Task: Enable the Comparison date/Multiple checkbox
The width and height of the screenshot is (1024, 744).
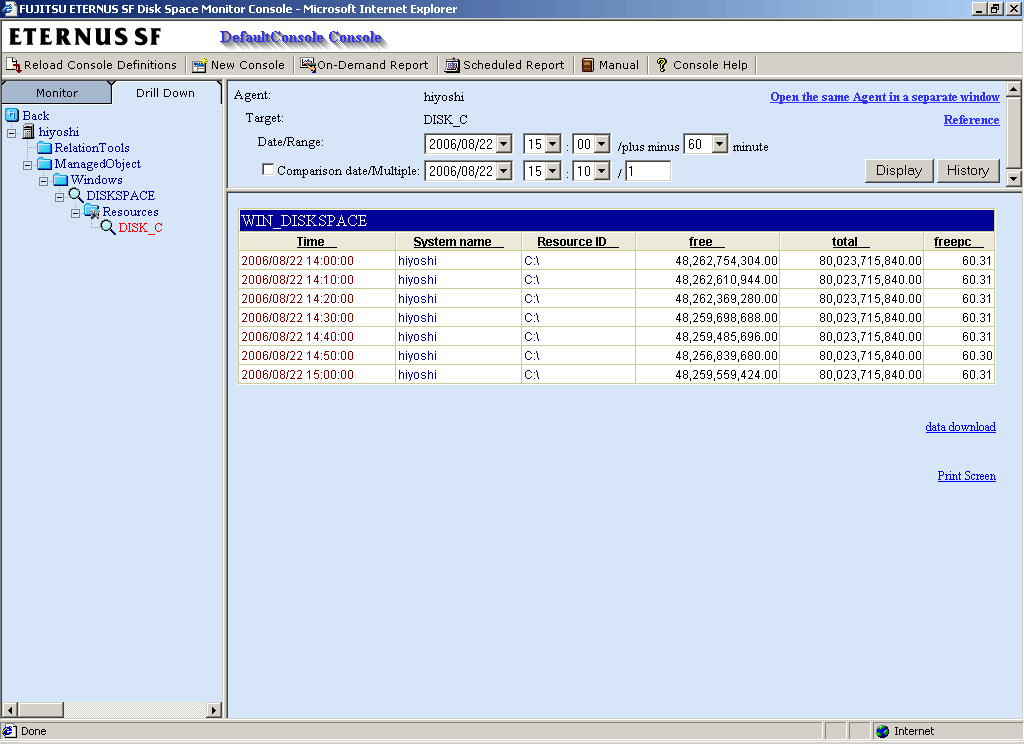Action: (268, 170)
